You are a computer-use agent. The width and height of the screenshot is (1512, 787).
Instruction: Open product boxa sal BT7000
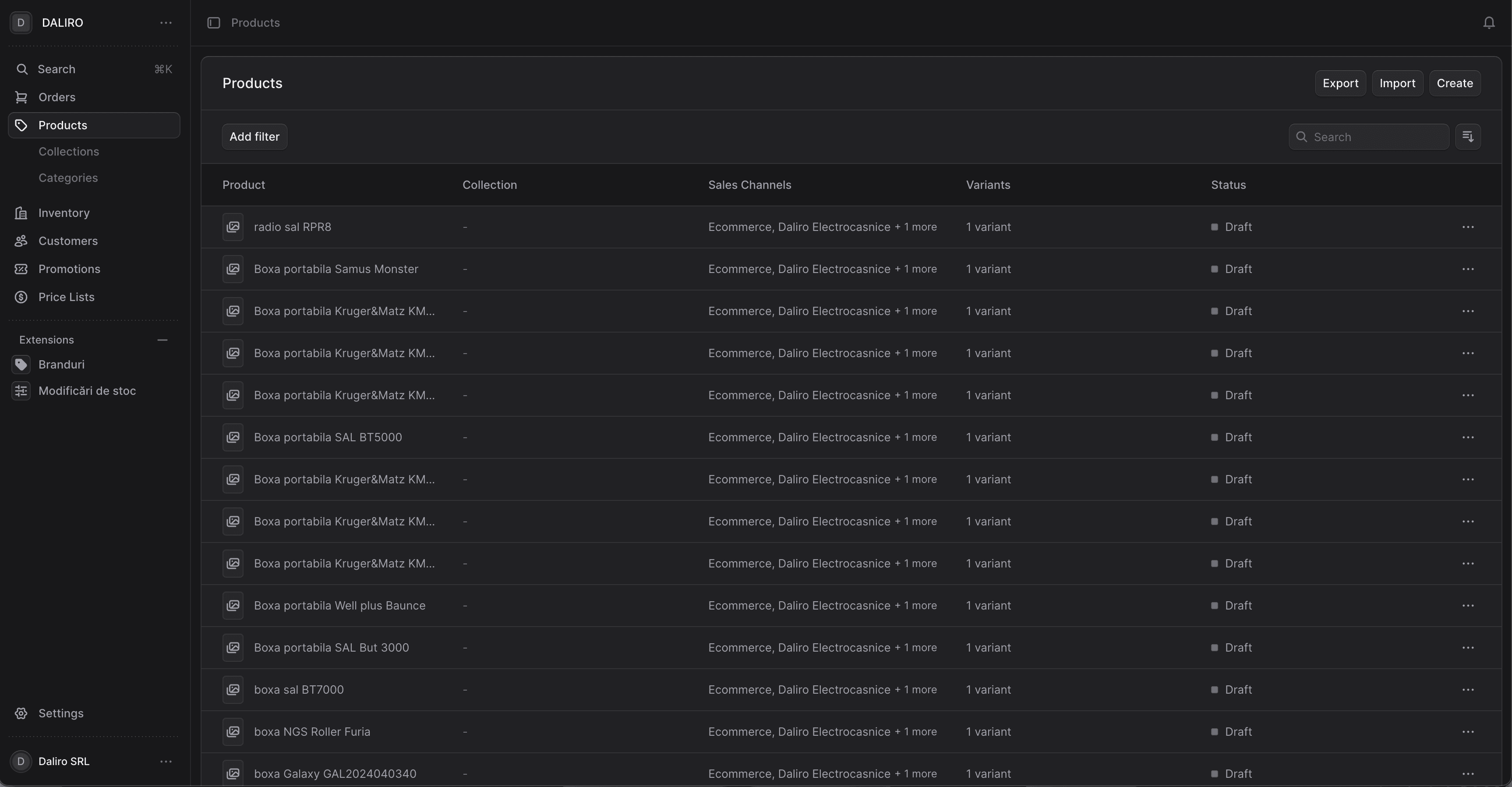299,690
